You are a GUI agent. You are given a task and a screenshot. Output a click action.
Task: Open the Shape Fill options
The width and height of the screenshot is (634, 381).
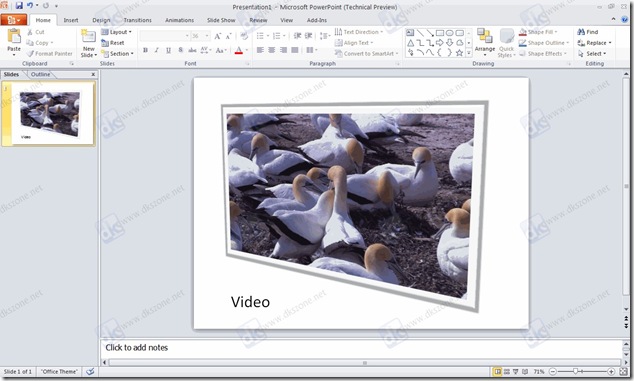click(x=538, y=32)
